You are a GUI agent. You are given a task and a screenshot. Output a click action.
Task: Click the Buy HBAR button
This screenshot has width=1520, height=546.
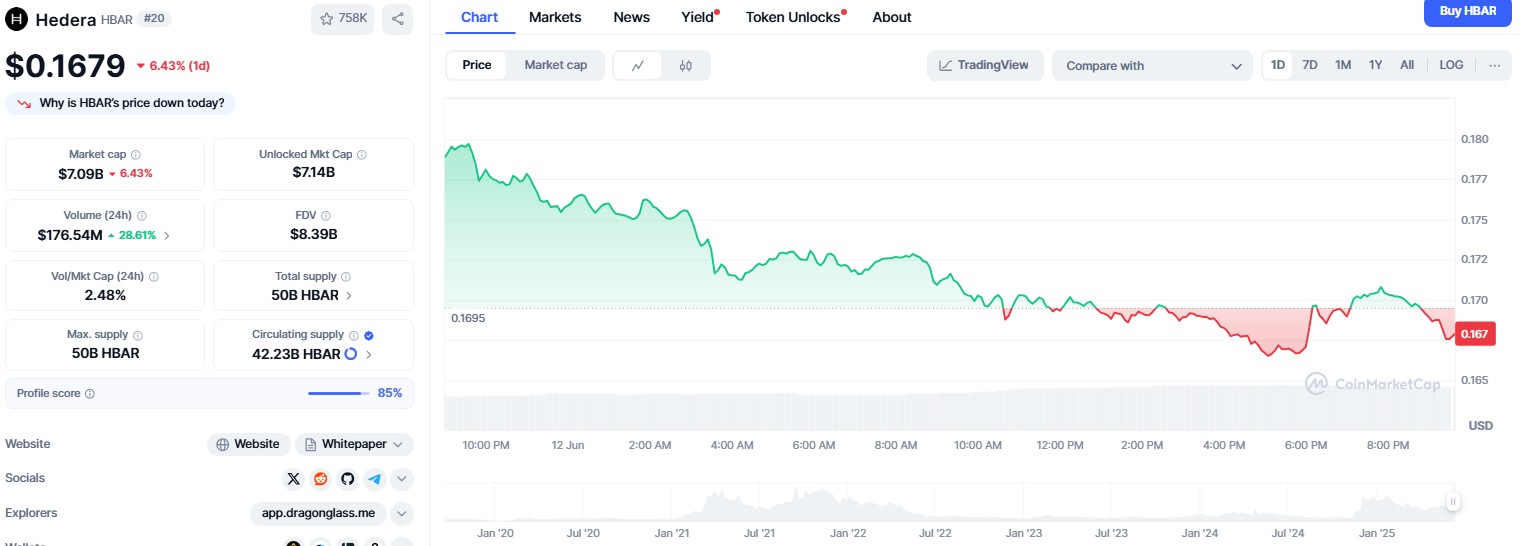point(1467,12)
